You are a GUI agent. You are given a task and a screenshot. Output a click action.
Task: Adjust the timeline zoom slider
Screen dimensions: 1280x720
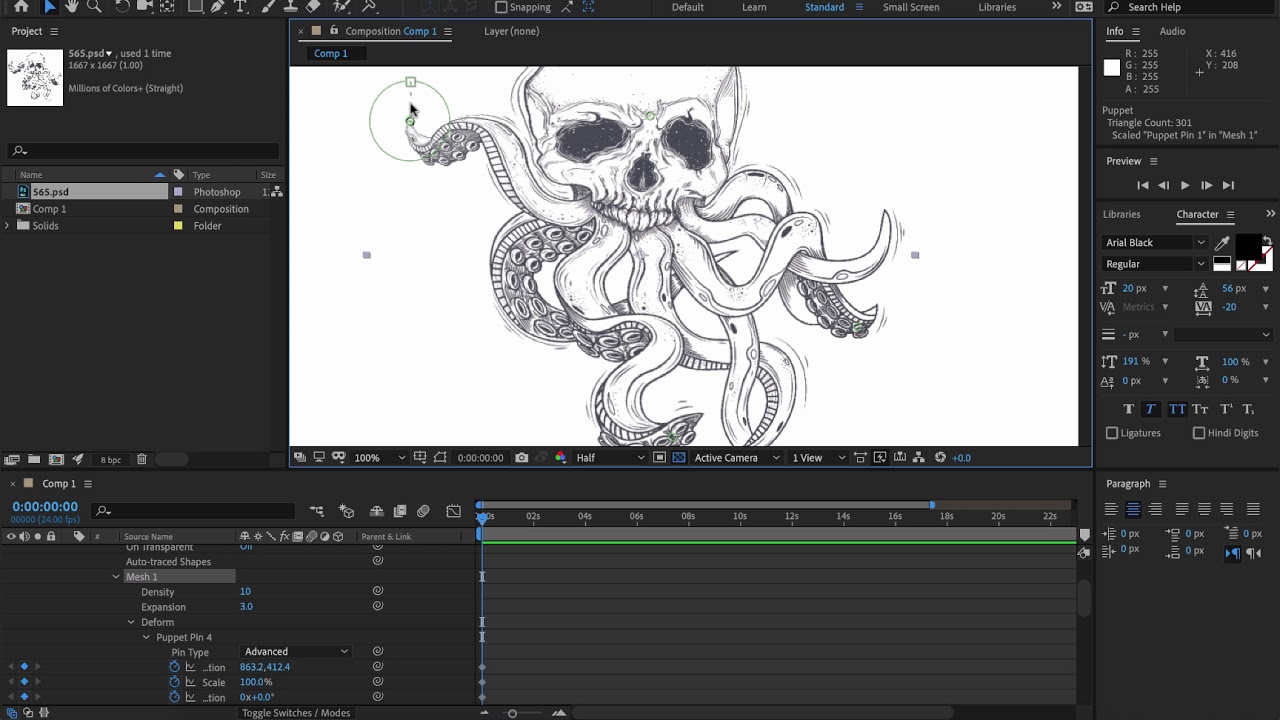tap(512, 713)
